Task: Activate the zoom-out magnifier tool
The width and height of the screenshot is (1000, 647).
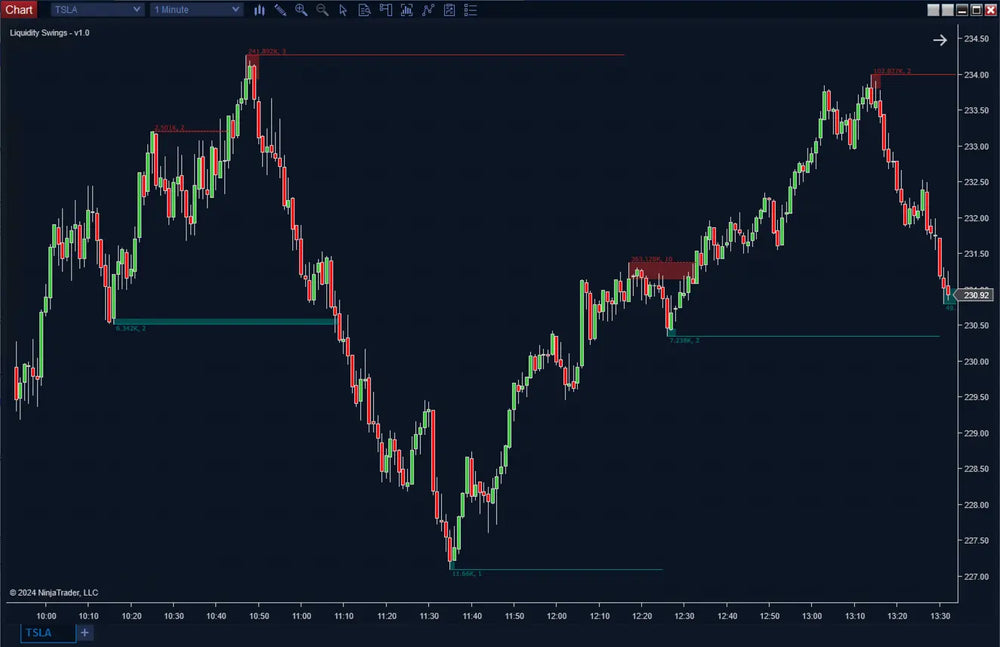Action: click(x=322, y=10)
